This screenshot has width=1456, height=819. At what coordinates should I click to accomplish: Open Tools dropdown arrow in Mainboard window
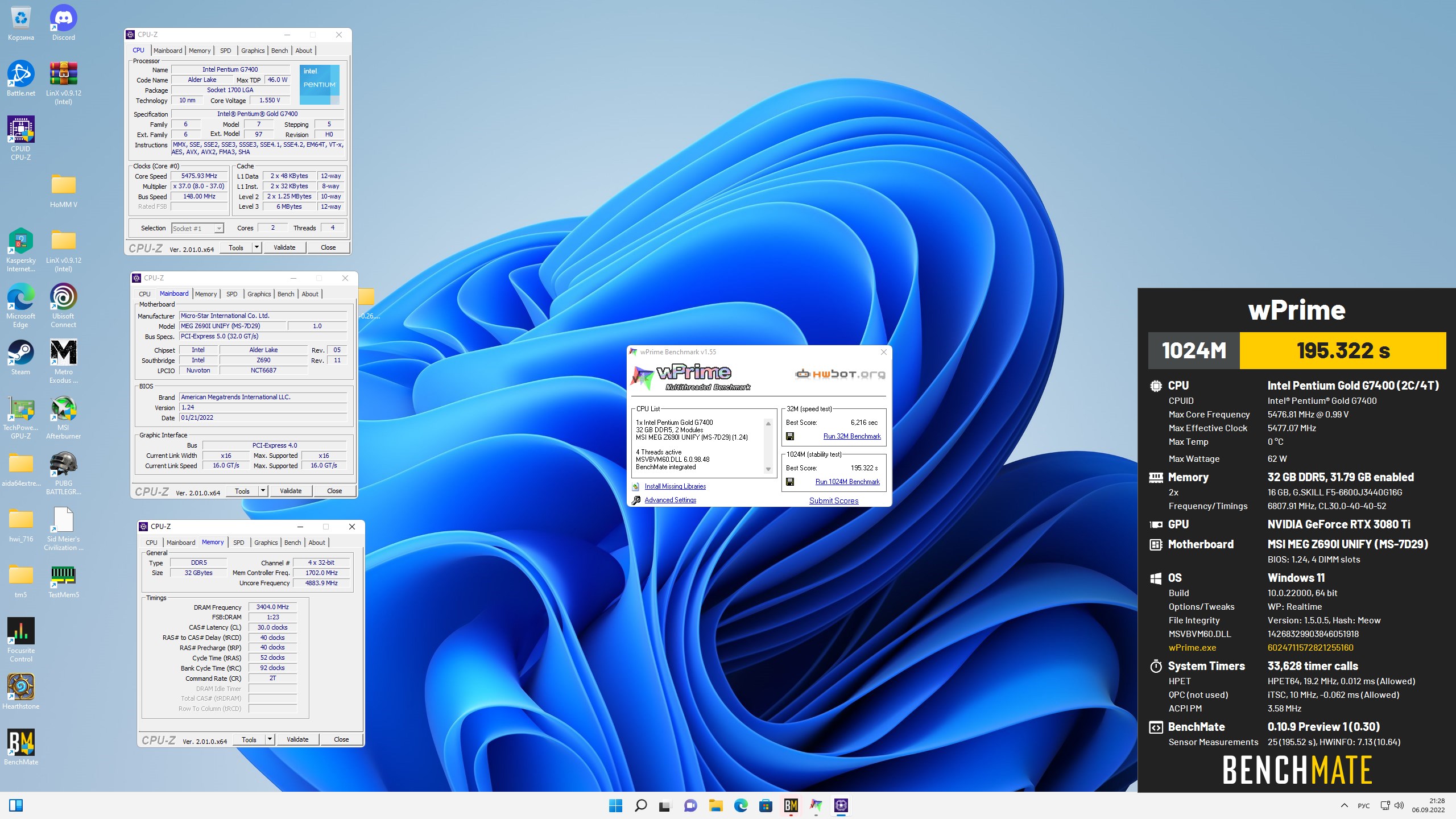point(263,491)
